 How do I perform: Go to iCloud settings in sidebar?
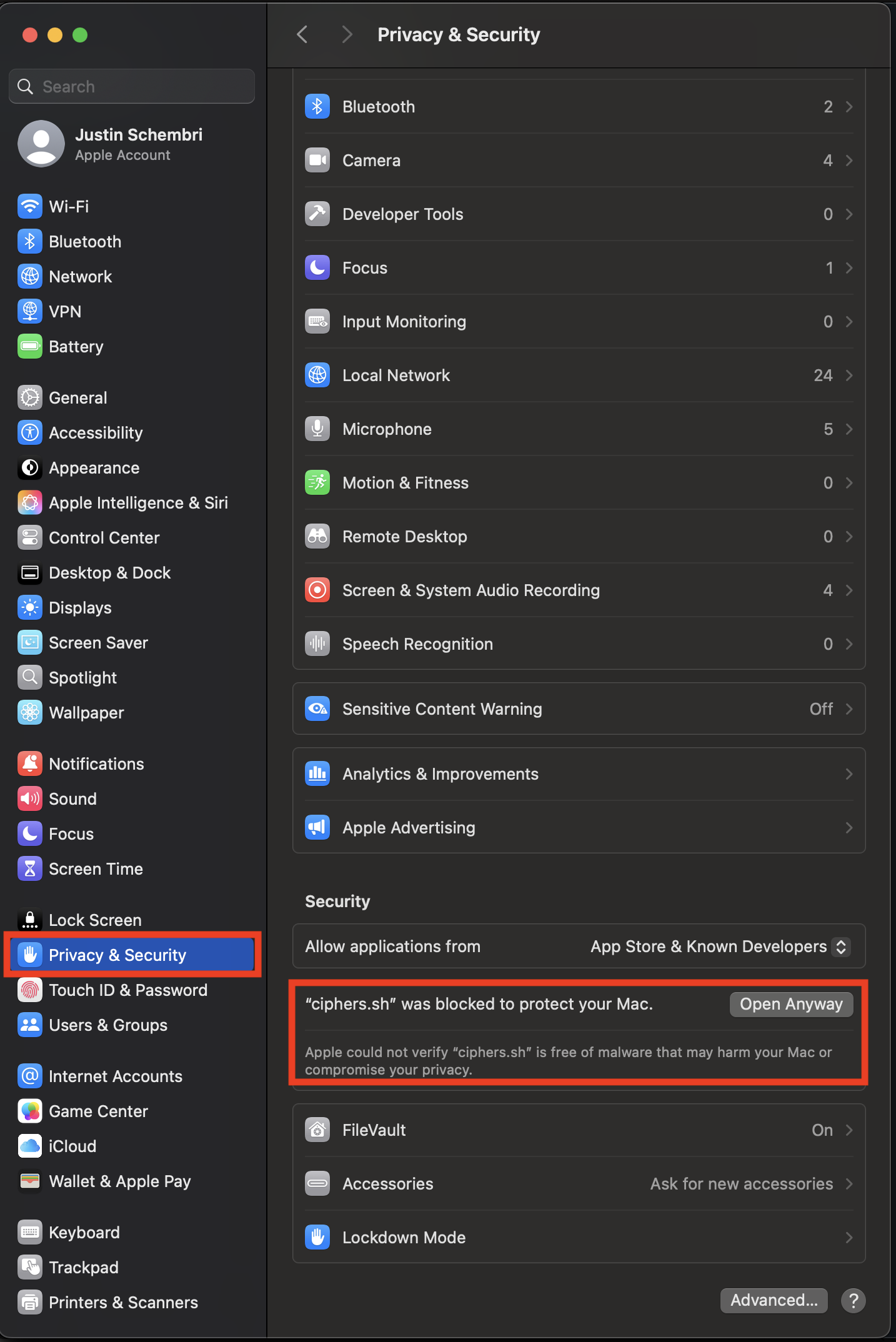72,1146
